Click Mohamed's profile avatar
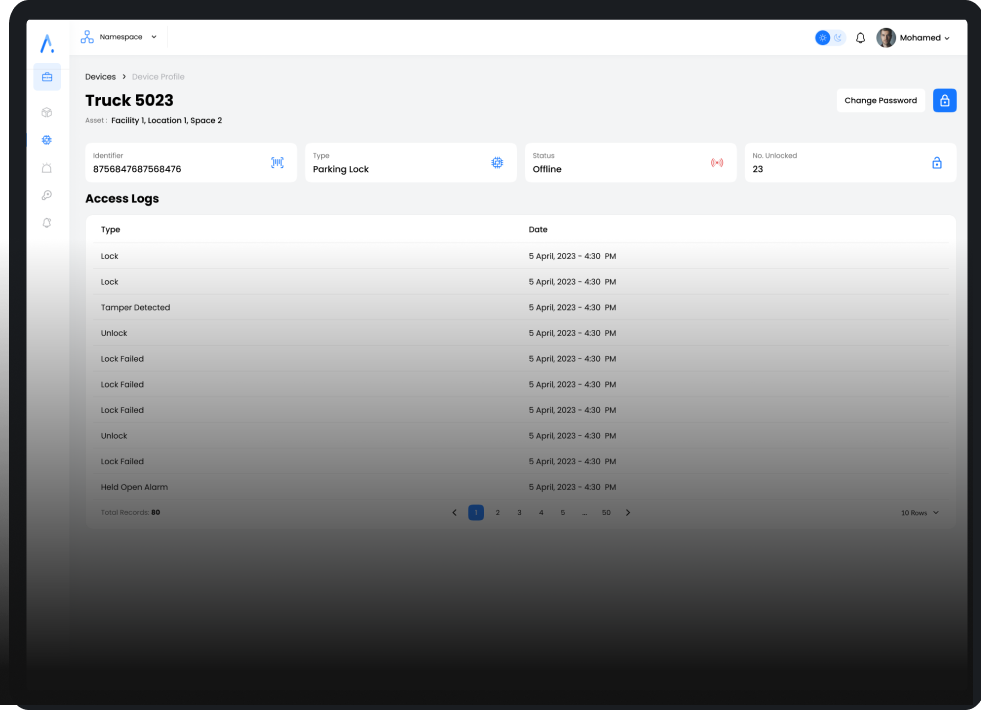This screenshot has width=981, height=710. (x=886, y=38)
